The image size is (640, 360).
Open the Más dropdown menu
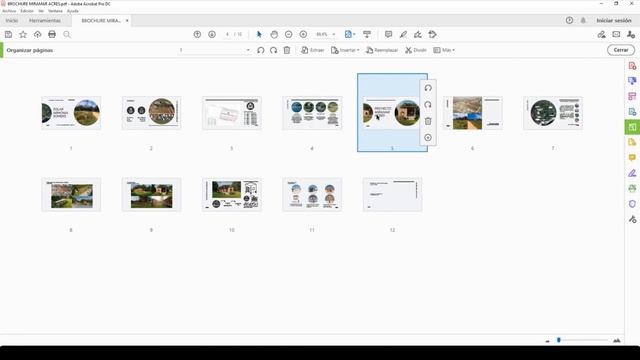[x=444, y=50]
